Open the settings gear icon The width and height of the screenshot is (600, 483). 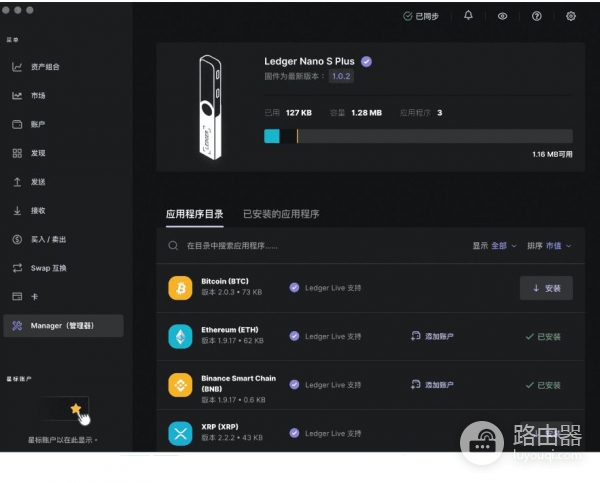coord(571,16)
